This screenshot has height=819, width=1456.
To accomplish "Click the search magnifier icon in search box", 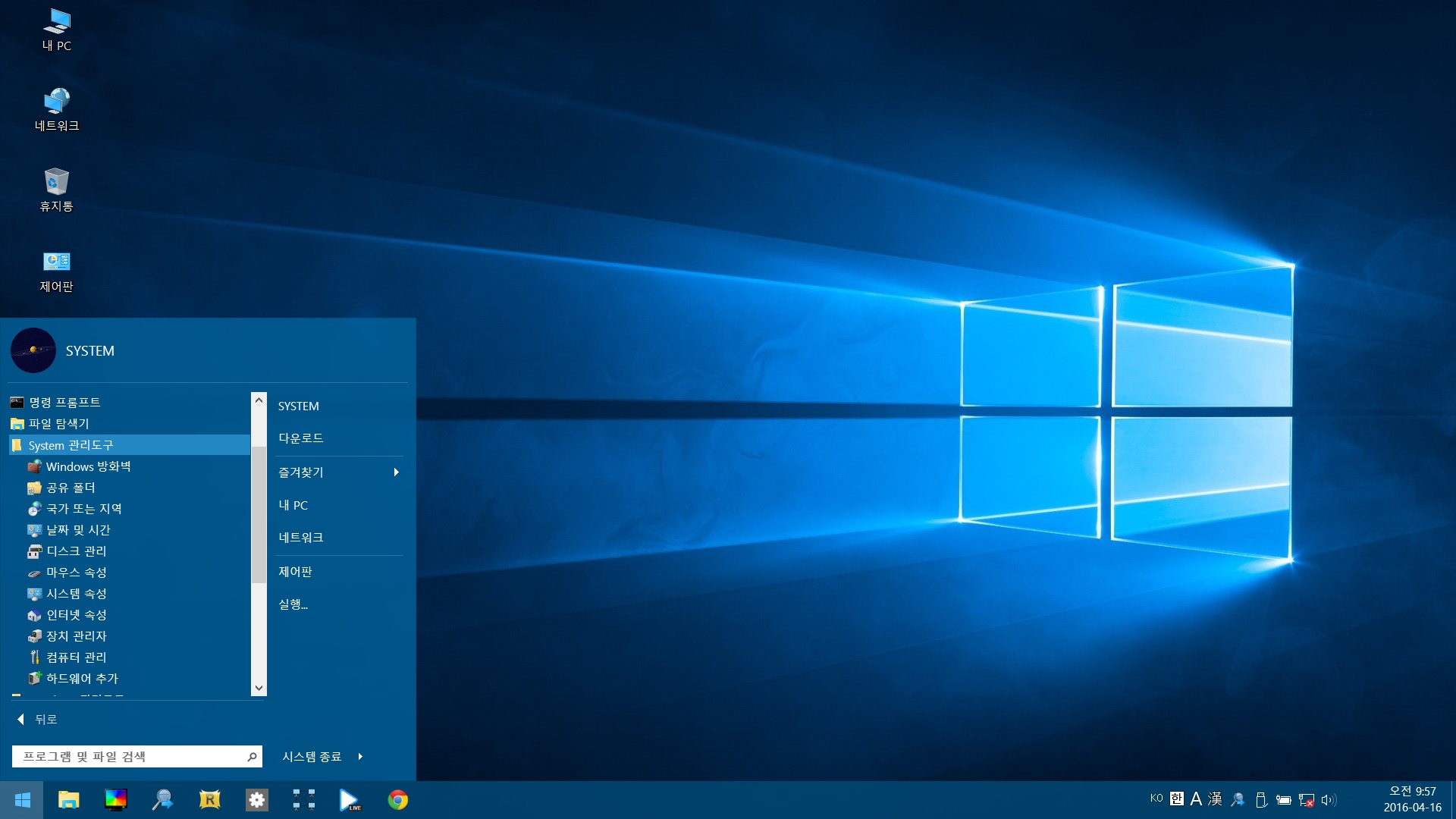I will click(252, 756).
